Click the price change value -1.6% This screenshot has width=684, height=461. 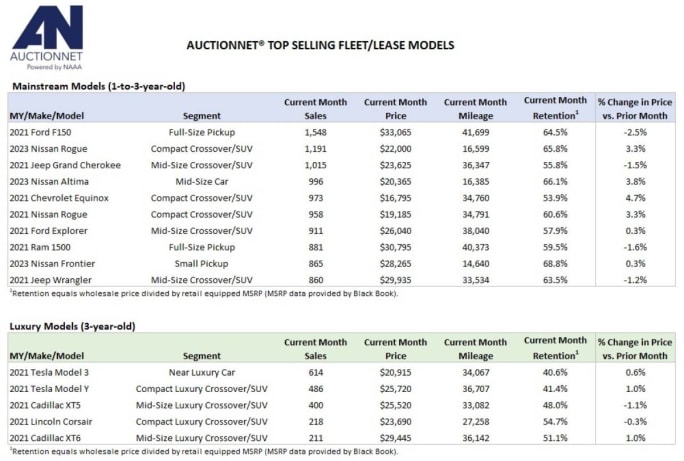pos(635,247)
